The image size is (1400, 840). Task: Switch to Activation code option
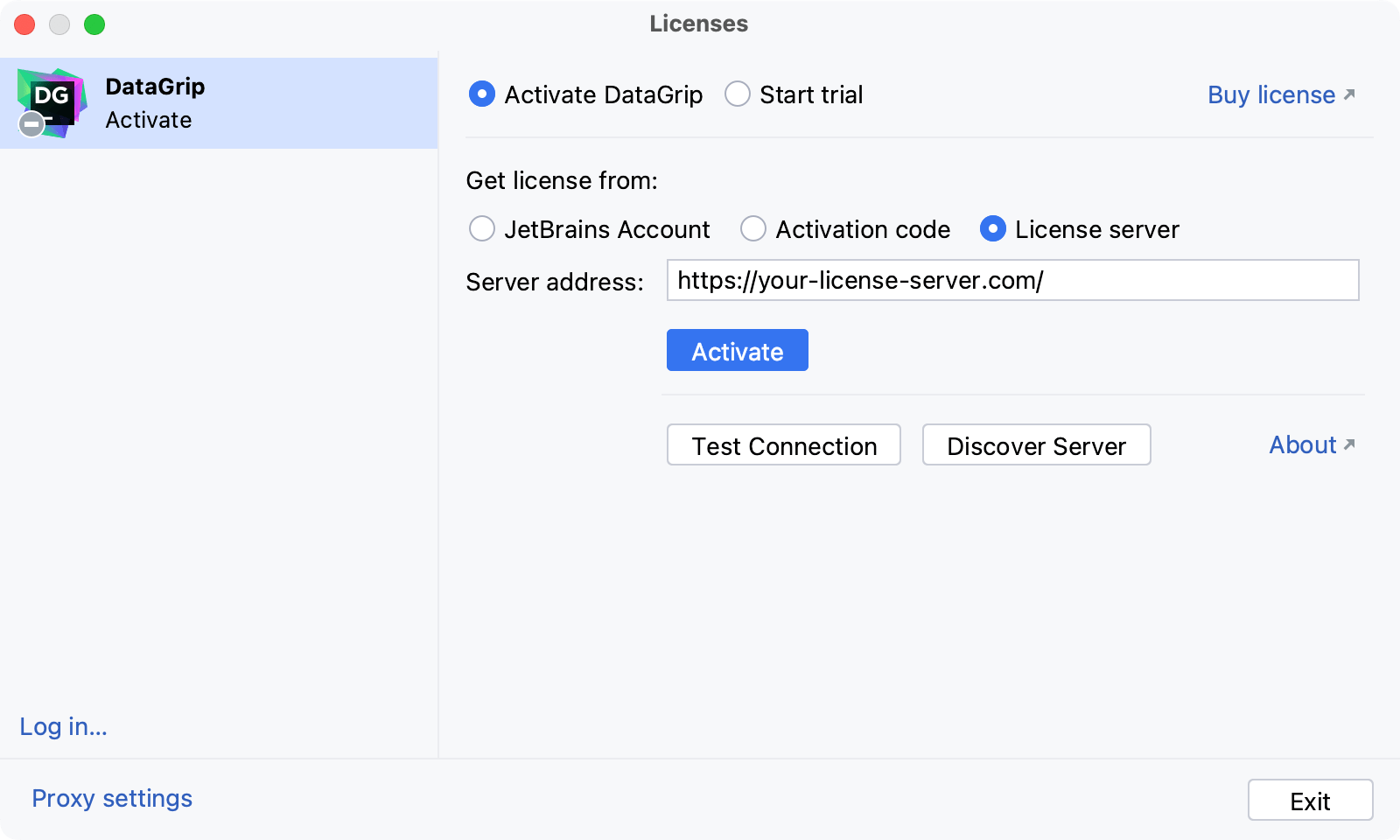click(x=753, y=229)
